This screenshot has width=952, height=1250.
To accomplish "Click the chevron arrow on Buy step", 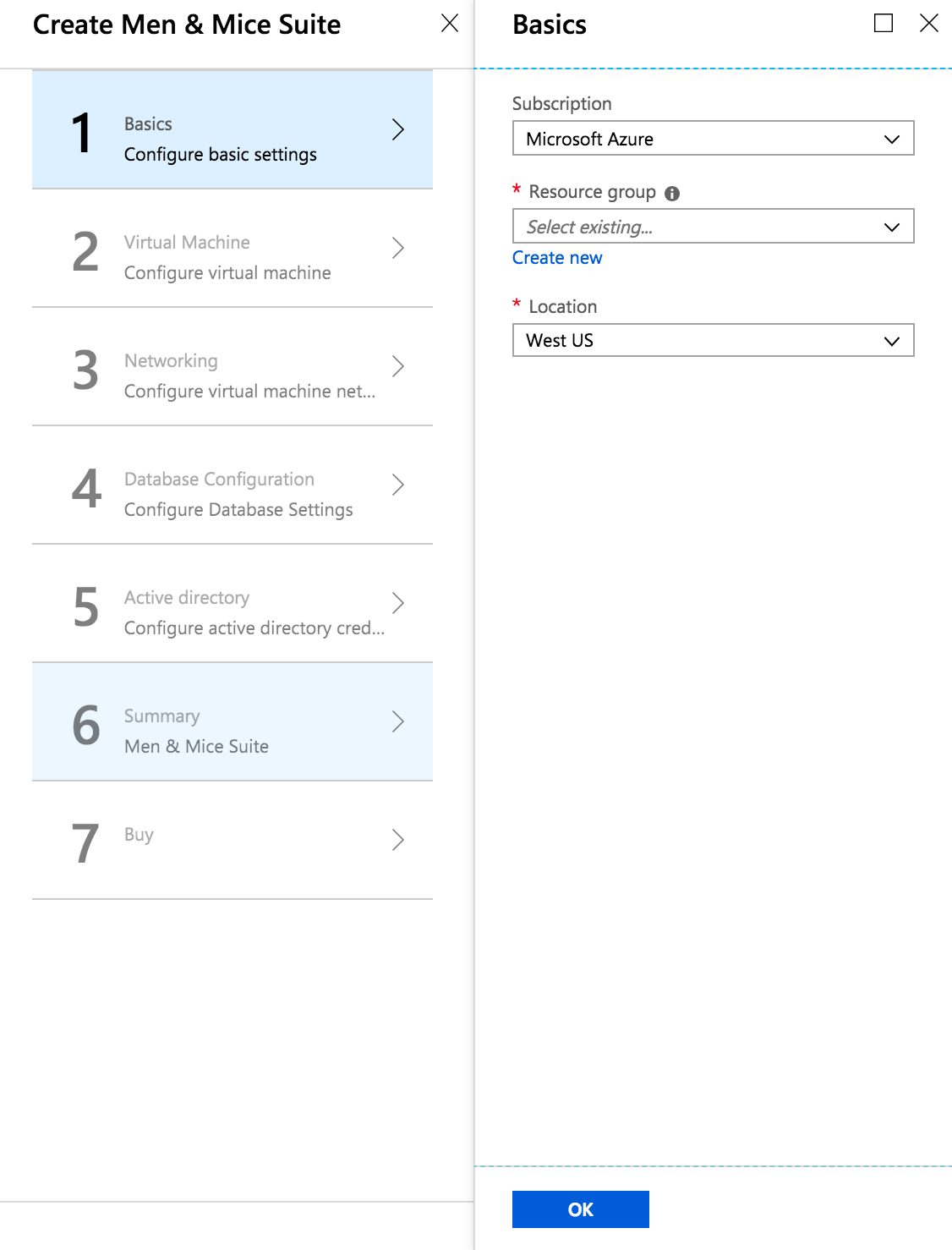I will [398, 840].
